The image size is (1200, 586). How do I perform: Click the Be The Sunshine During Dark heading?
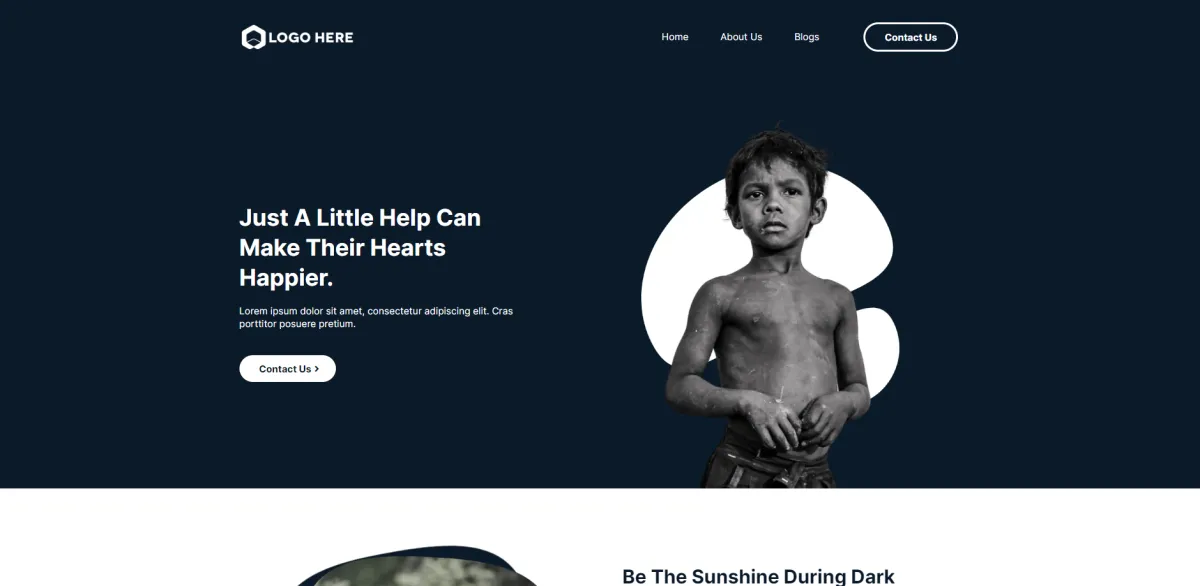[758, 576]
